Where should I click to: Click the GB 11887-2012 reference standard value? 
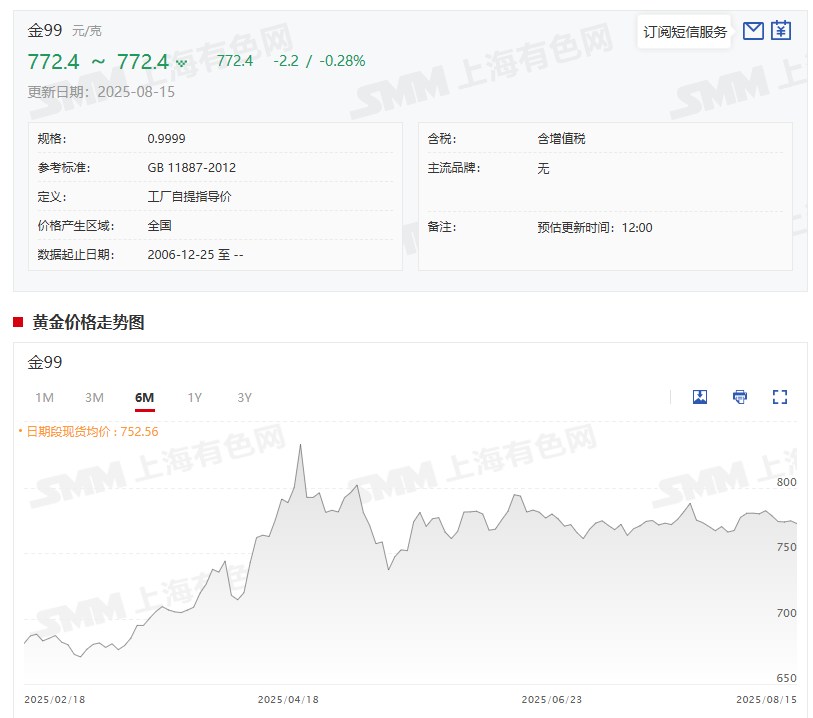[x=192, y=168]
